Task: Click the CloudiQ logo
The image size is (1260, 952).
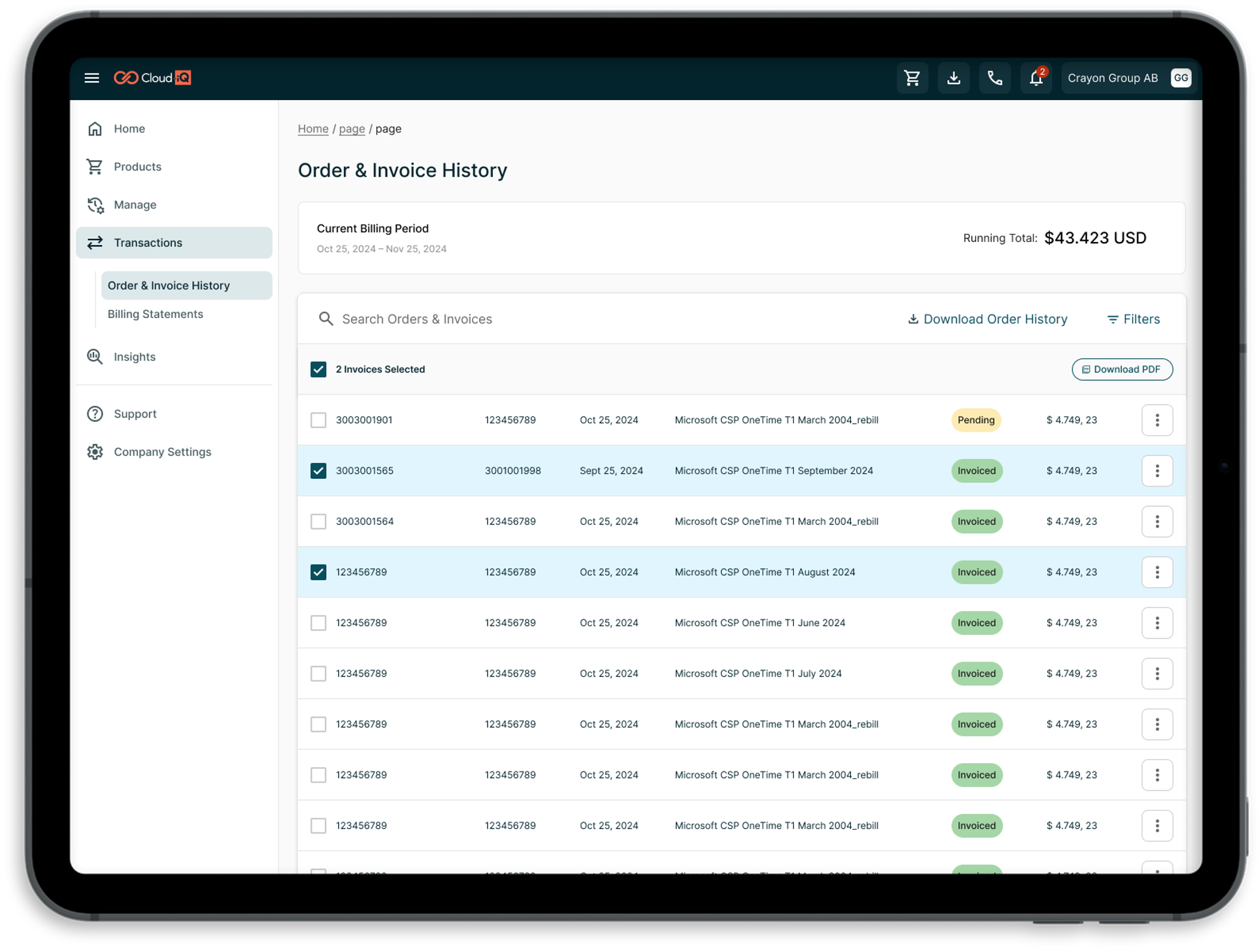Action: [153, 78]
